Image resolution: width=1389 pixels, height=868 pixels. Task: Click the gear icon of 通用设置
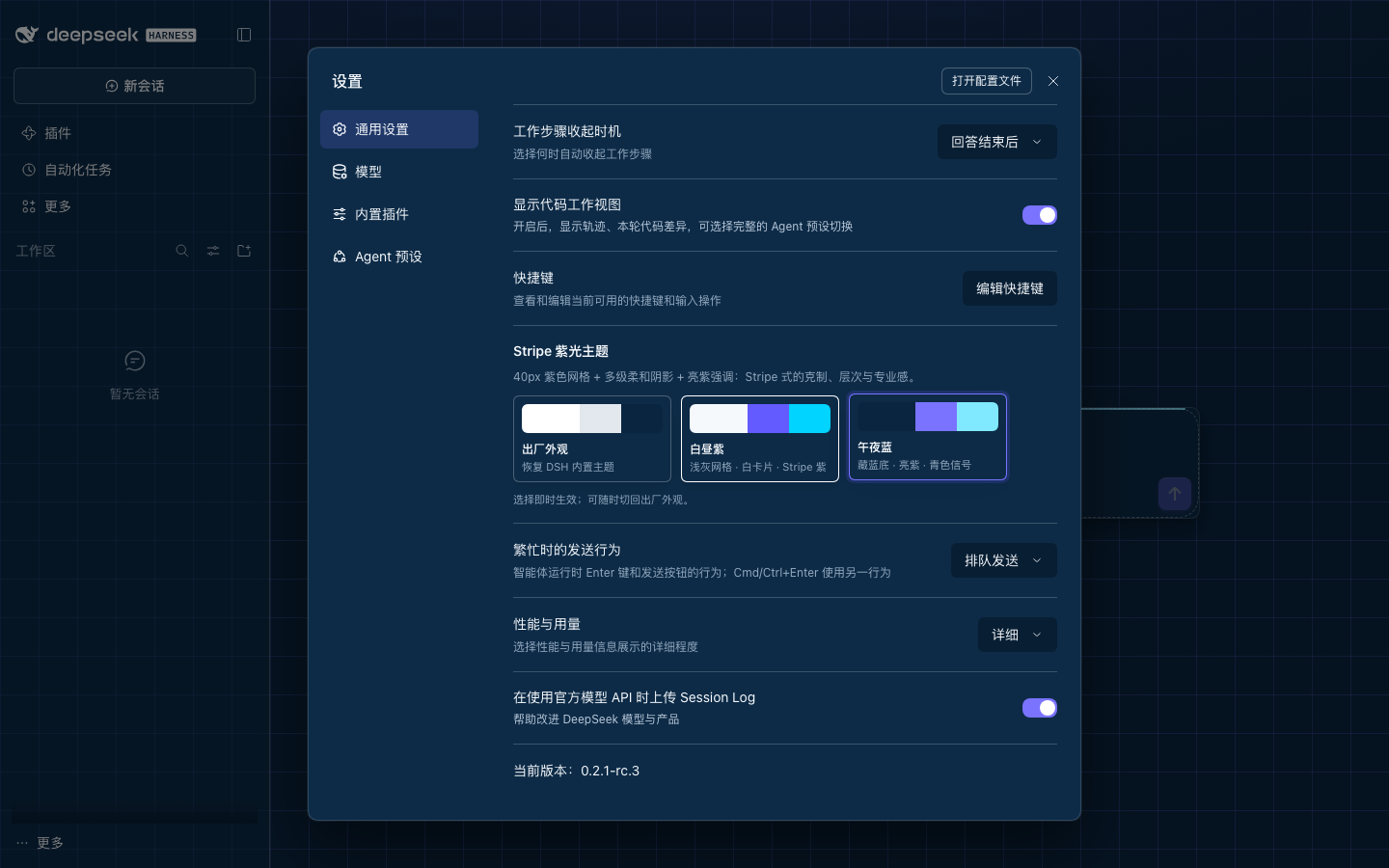coord(340,129)
